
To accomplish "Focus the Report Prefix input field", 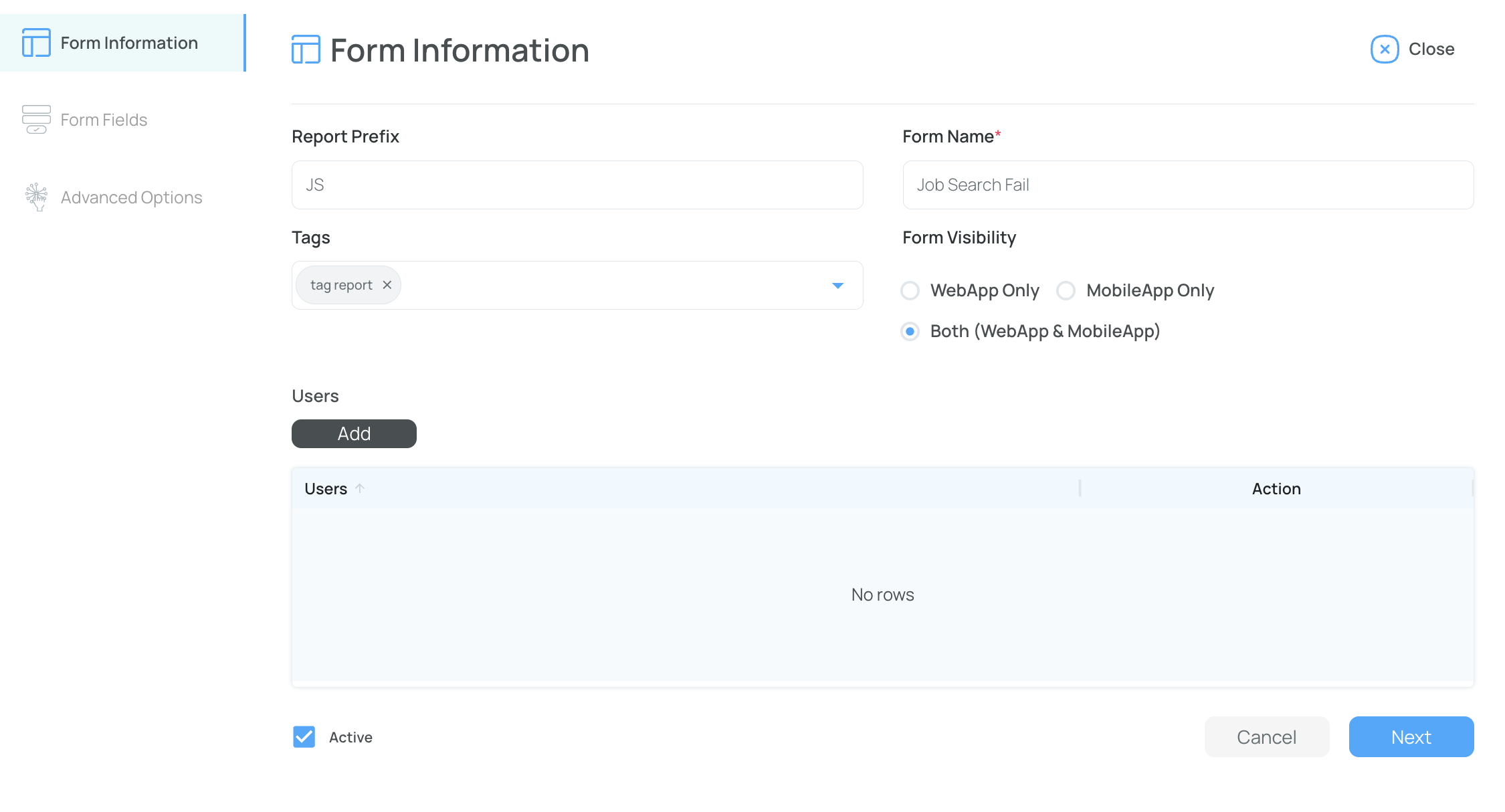I will pyautogui.click(x=577, y=185).
